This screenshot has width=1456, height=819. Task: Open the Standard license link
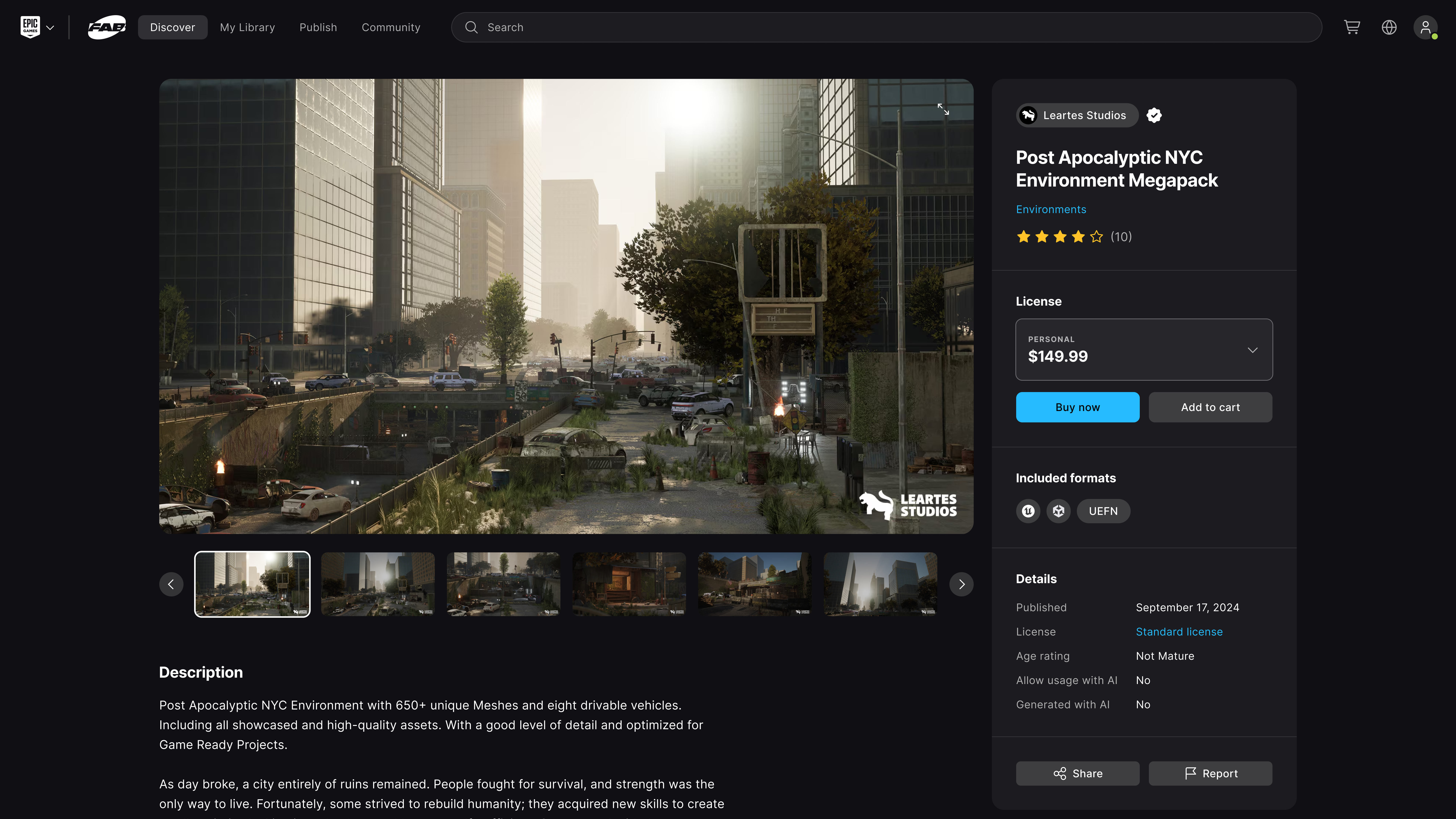click(1179, 631)
